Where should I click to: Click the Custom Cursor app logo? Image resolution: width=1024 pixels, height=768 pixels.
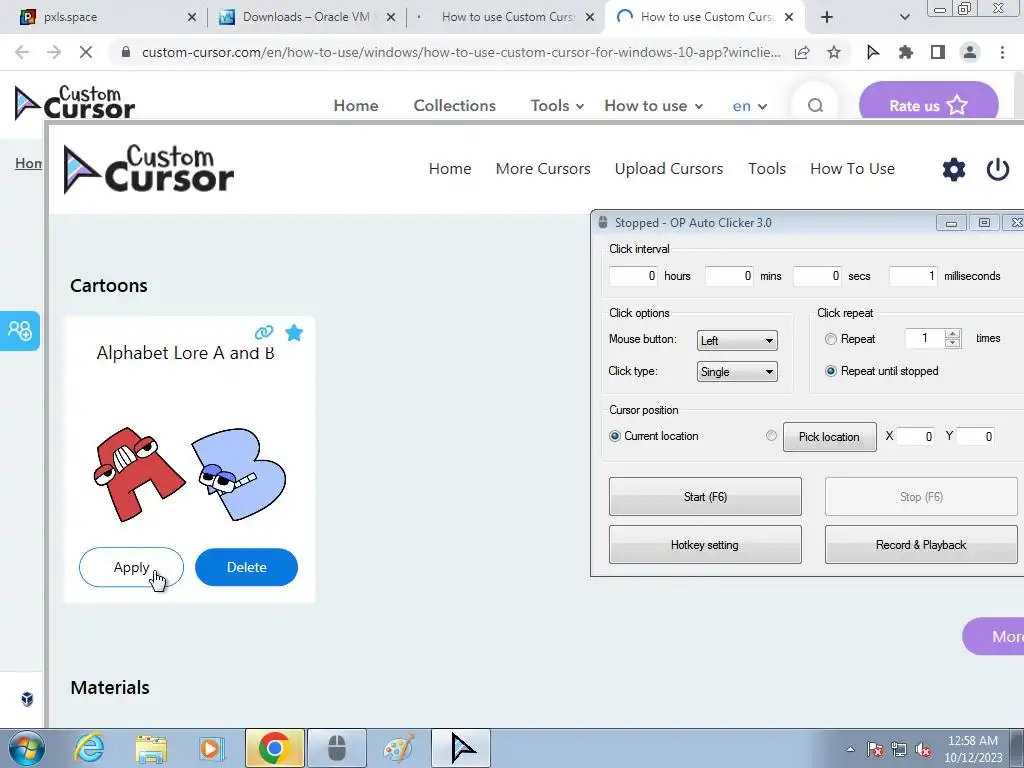point(149,169)
